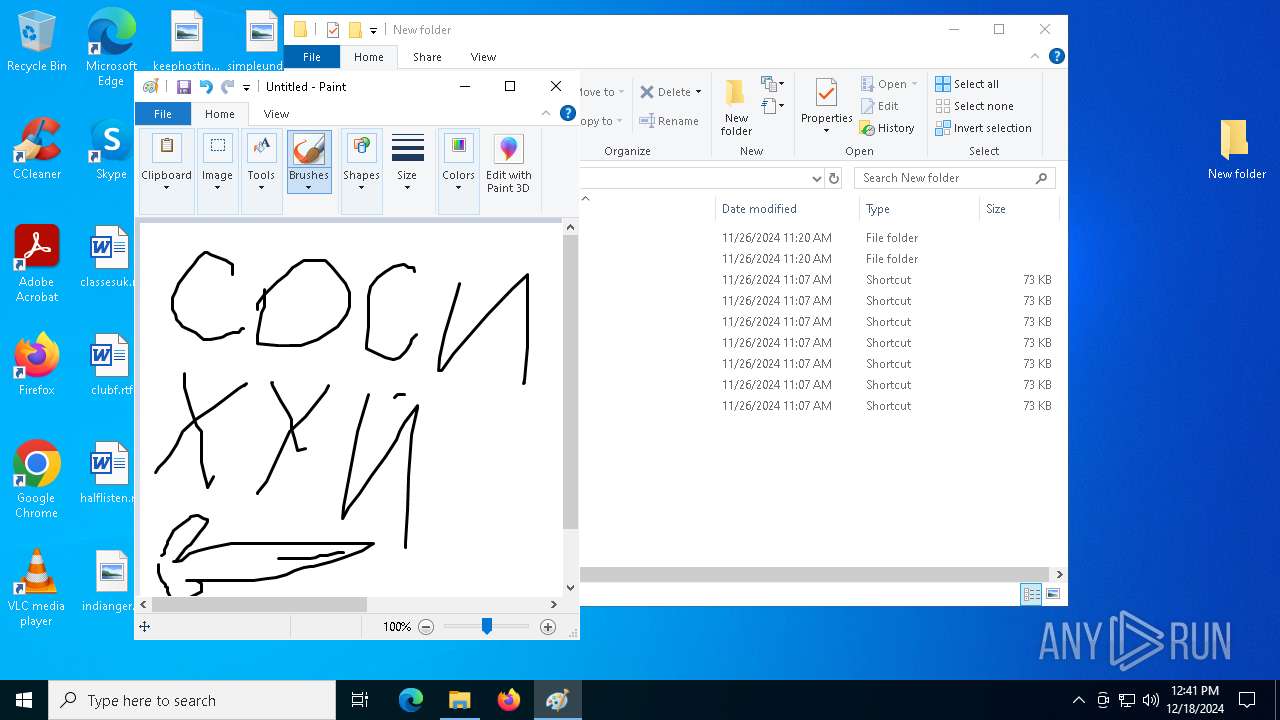Open Paint help question mark
Screen dimensions: 1280x720
point(567,114)
